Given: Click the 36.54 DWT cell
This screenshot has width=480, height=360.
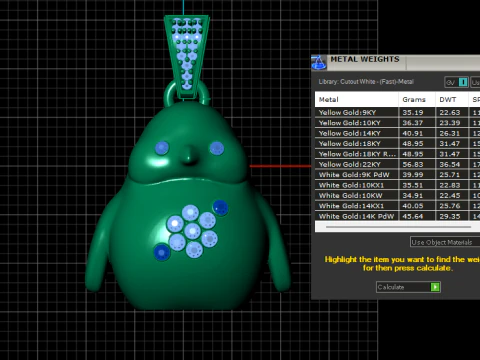Looking at the screenshot, I should click(452, 164).
